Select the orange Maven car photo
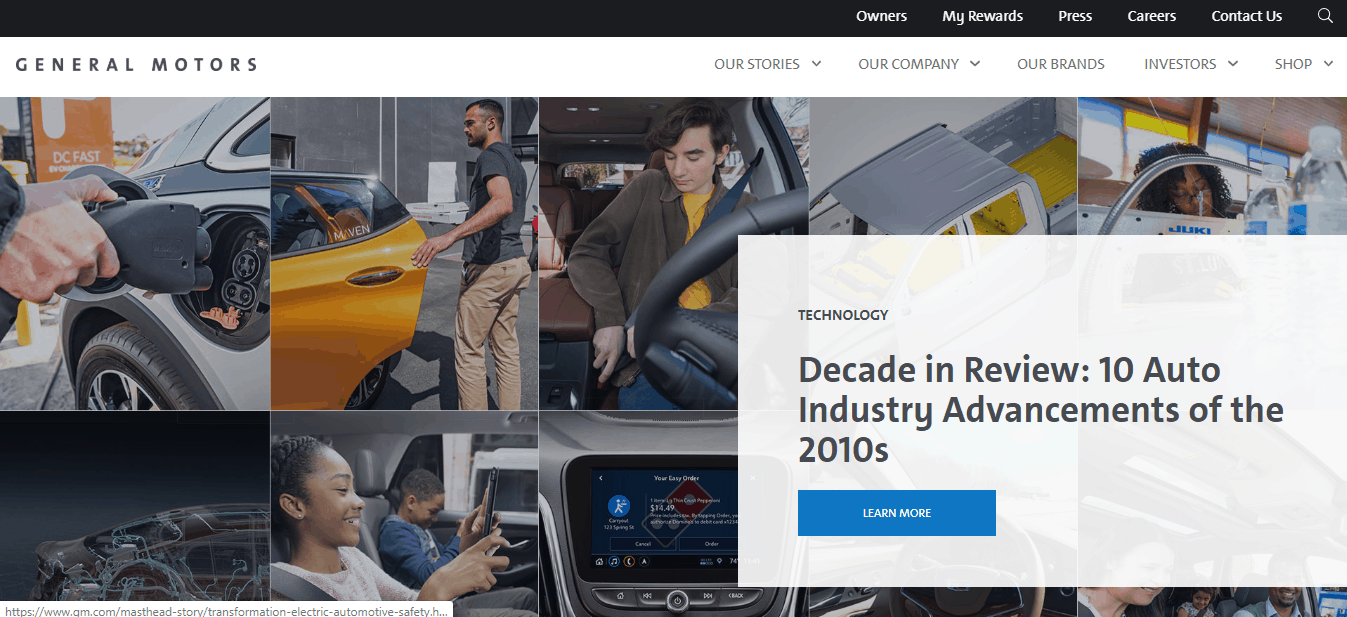This screenshot has height=617, width=1347. 403,250
